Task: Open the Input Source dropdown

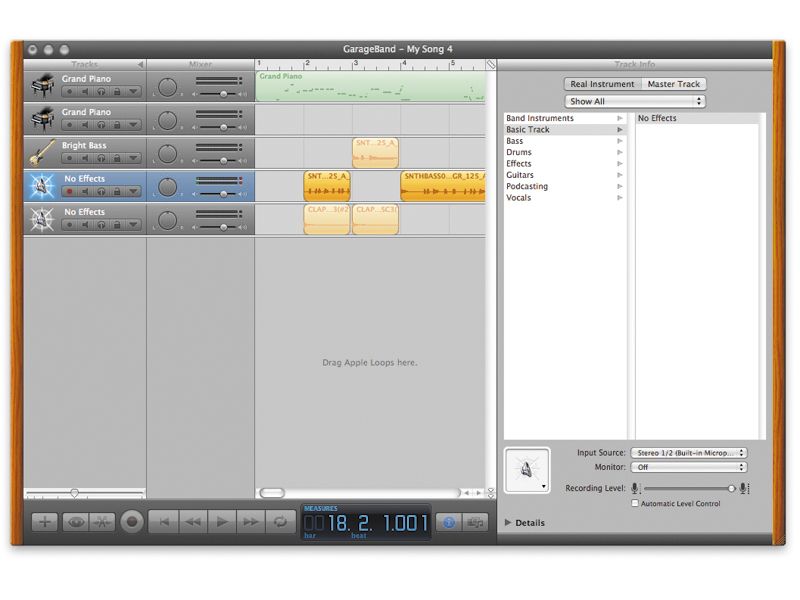Action: pyautogui.click(x=689, y=453)
